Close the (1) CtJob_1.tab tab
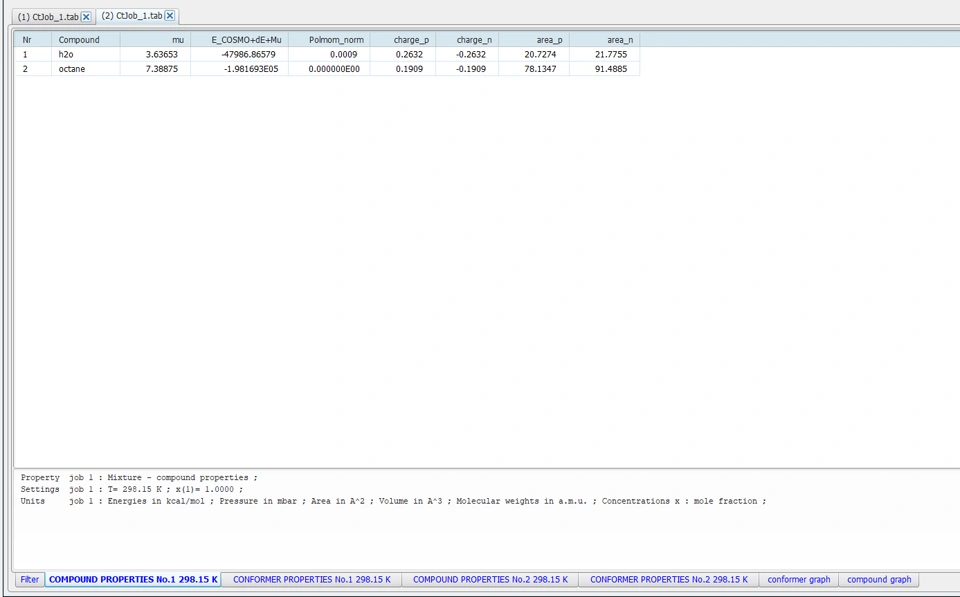This screenshot has width=960, height=597. tap(86, 17)
